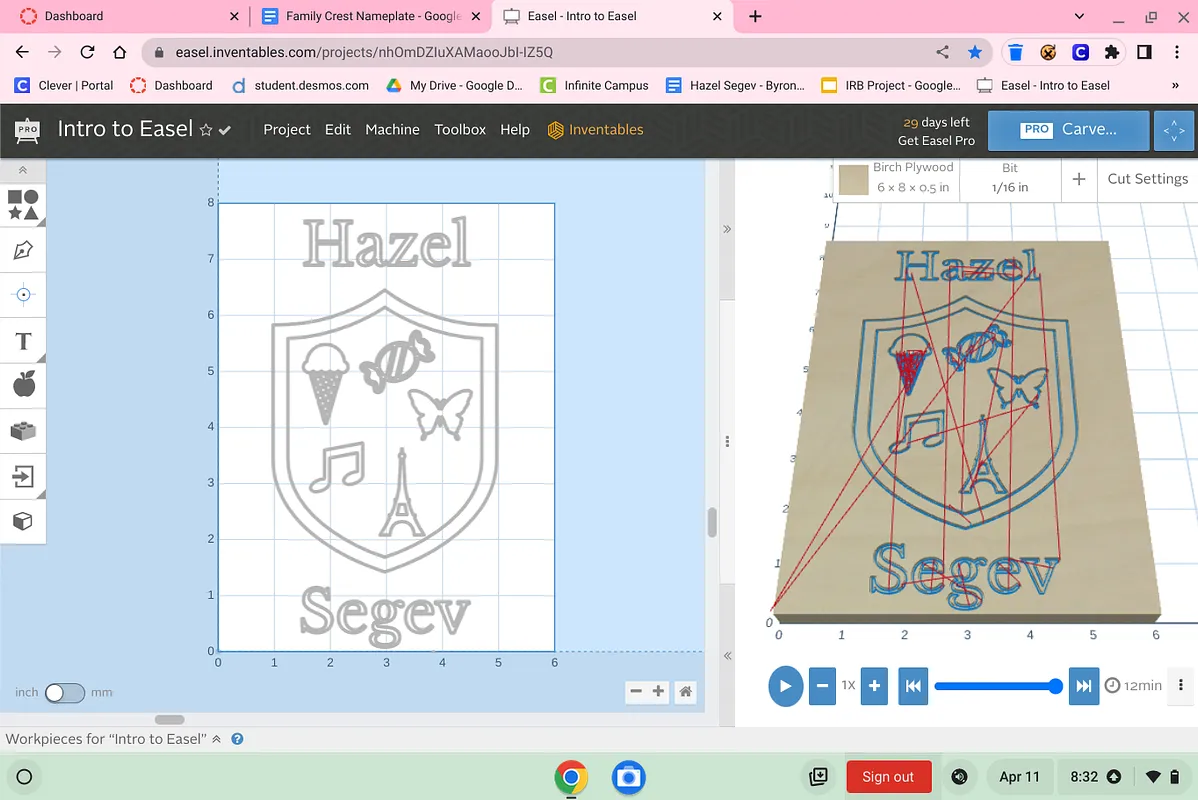The image size is (1198, 800).
Task: Open the Toolbox menu
Action: pos(460,129)
